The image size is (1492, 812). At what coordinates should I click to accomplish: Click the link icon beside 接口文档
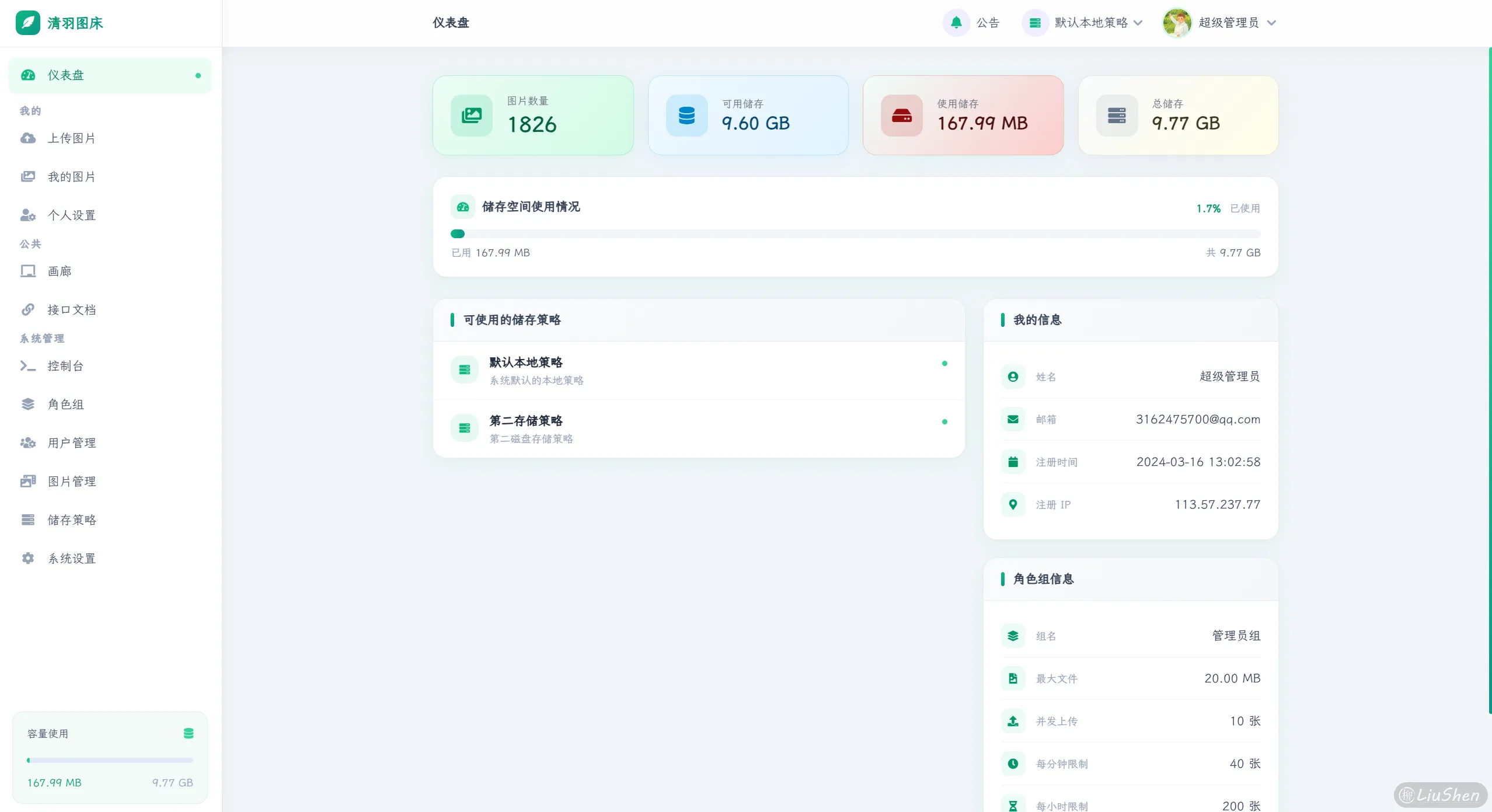[x=27, y=310]
